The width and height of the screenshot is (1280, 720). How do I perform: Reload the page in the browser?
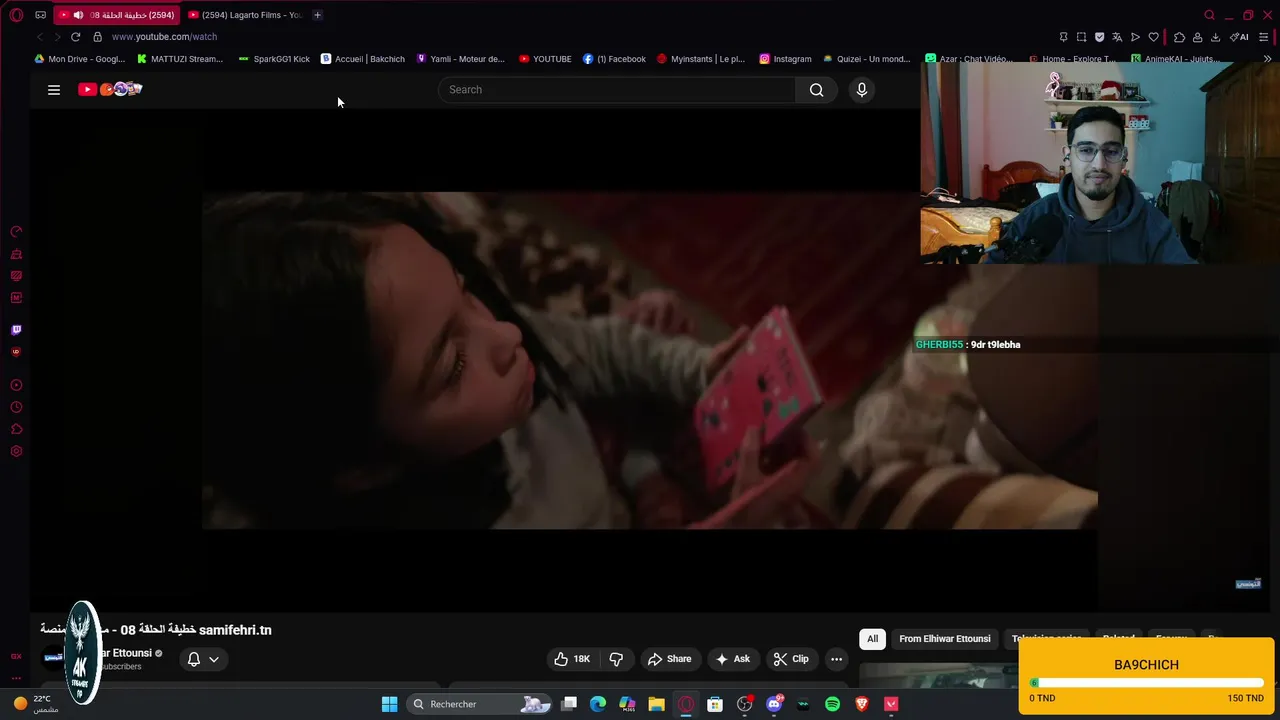click(75, 37)
